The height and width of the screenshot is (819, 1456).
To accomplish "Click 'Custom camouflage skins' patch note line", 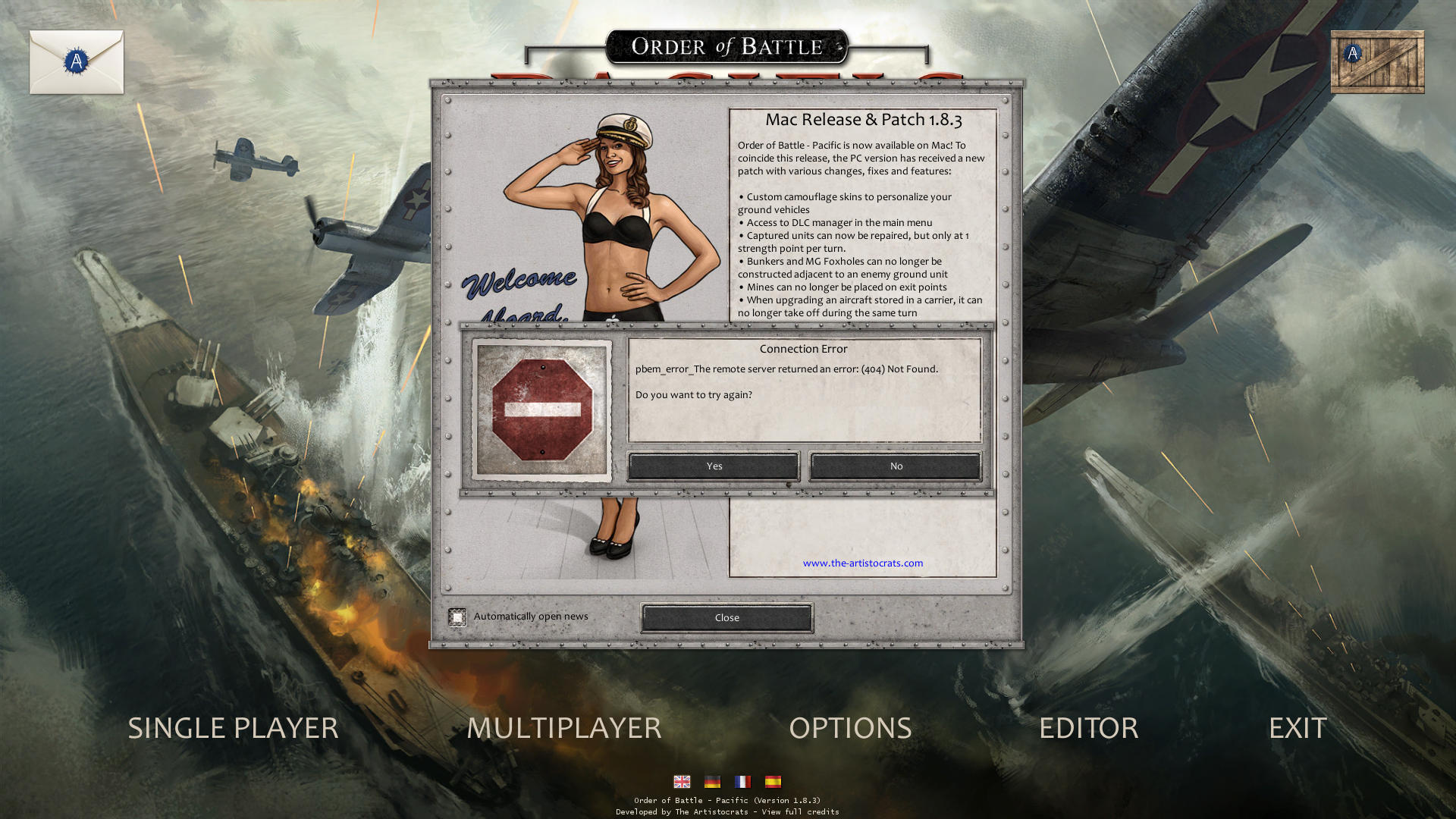I will point(845,203).
